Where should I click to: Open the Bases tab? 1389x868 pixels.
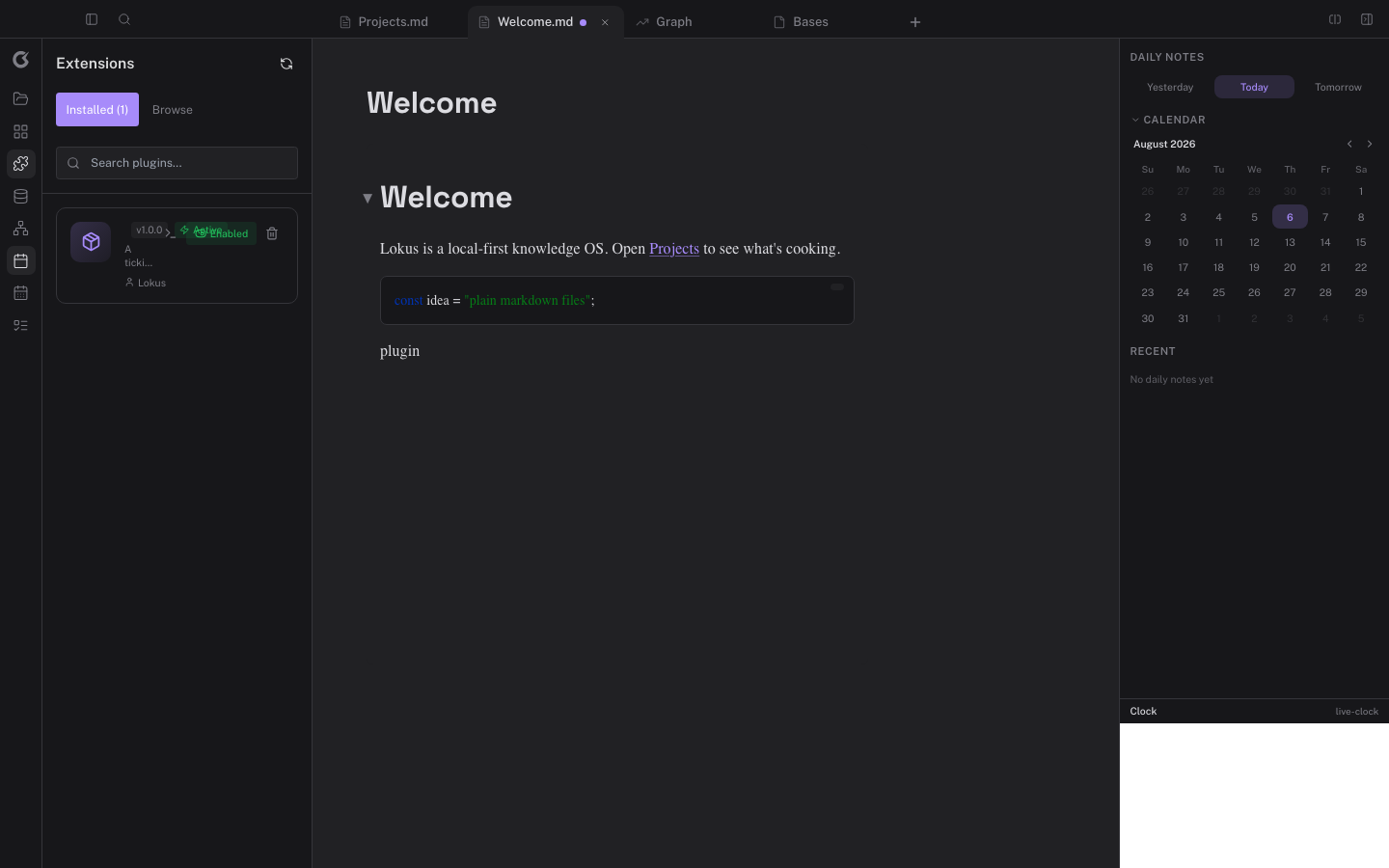coord(810,22)
